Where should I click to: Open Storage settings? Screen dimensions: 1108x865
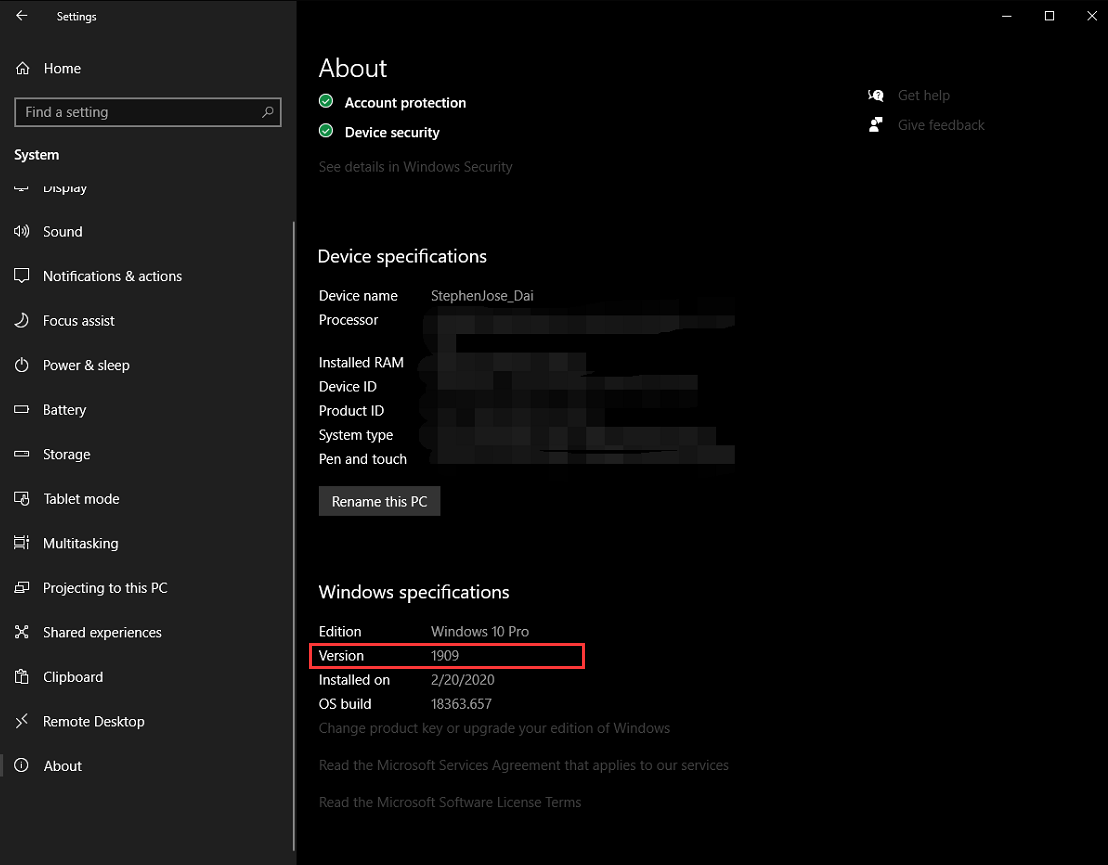tap(66, 454)
